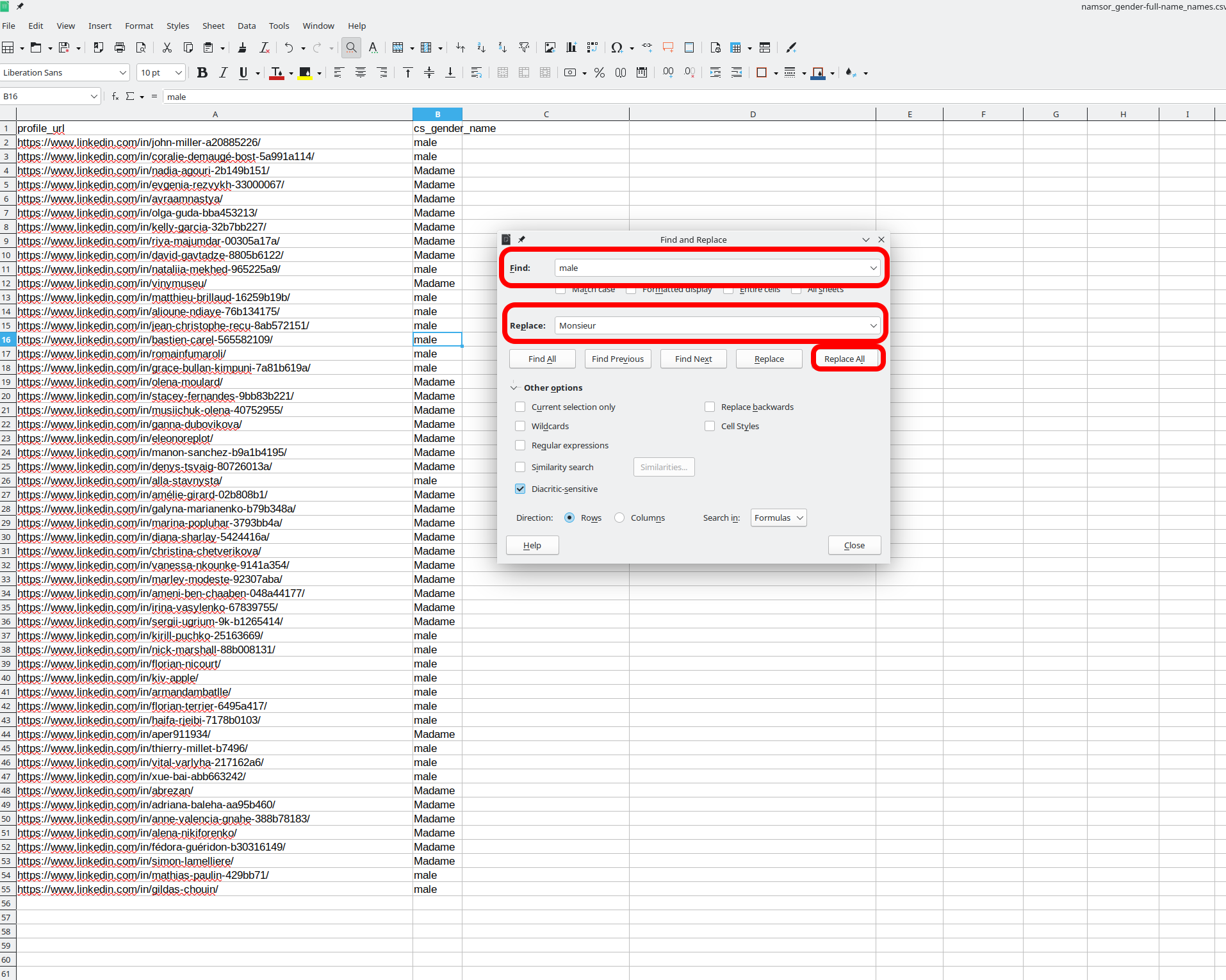The image size is (1226, 980).
Task: Collapse the Other options expander
Action: tap(514, 388)
